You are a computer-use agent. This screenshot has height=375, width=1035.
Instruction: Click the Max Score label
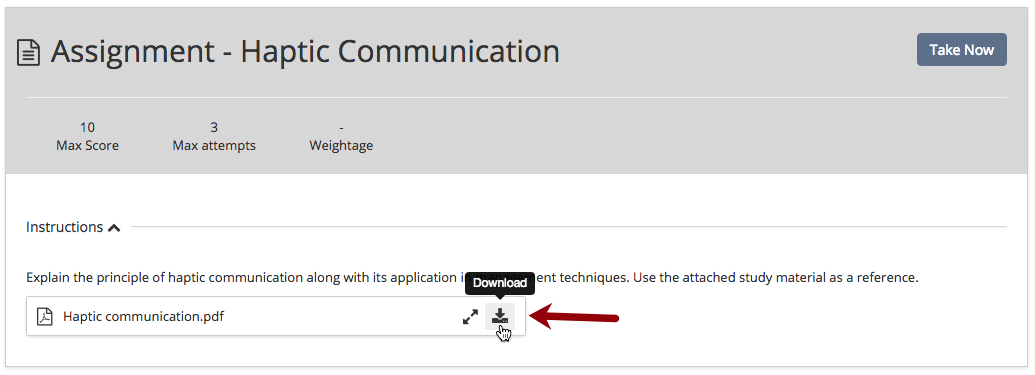(88, 145)
